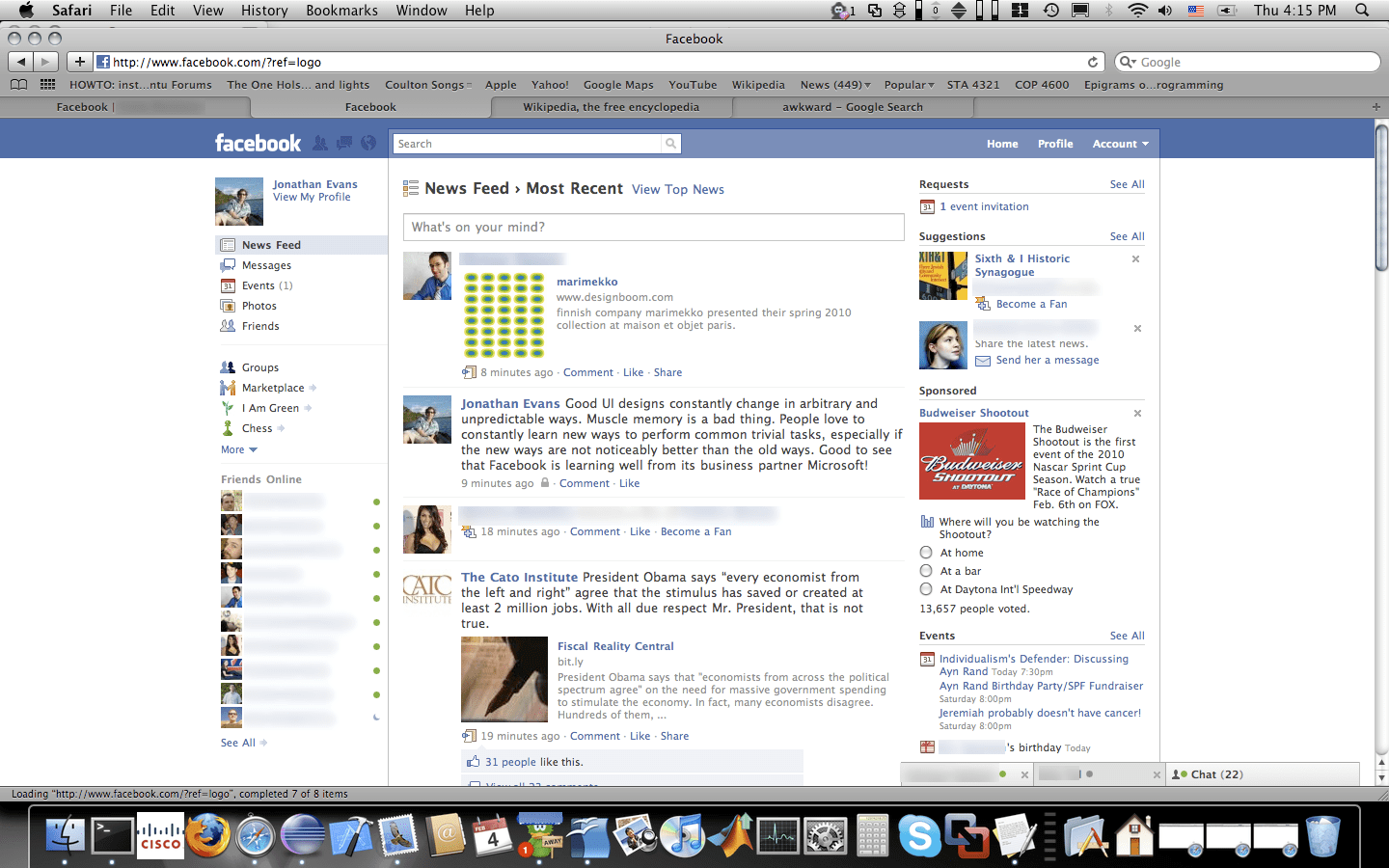Viewport: 1389px width, 868px height.
Task: Click the magnifier button in Facebook search
Action: (x=670, y=144)
